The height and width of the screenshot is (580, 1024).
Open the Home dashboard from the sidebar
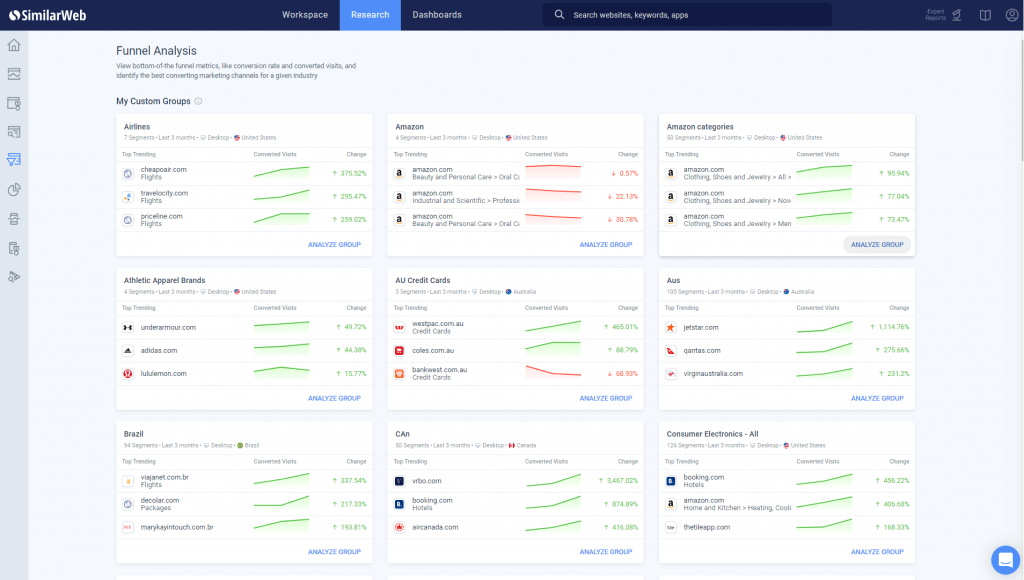[14, 45]
